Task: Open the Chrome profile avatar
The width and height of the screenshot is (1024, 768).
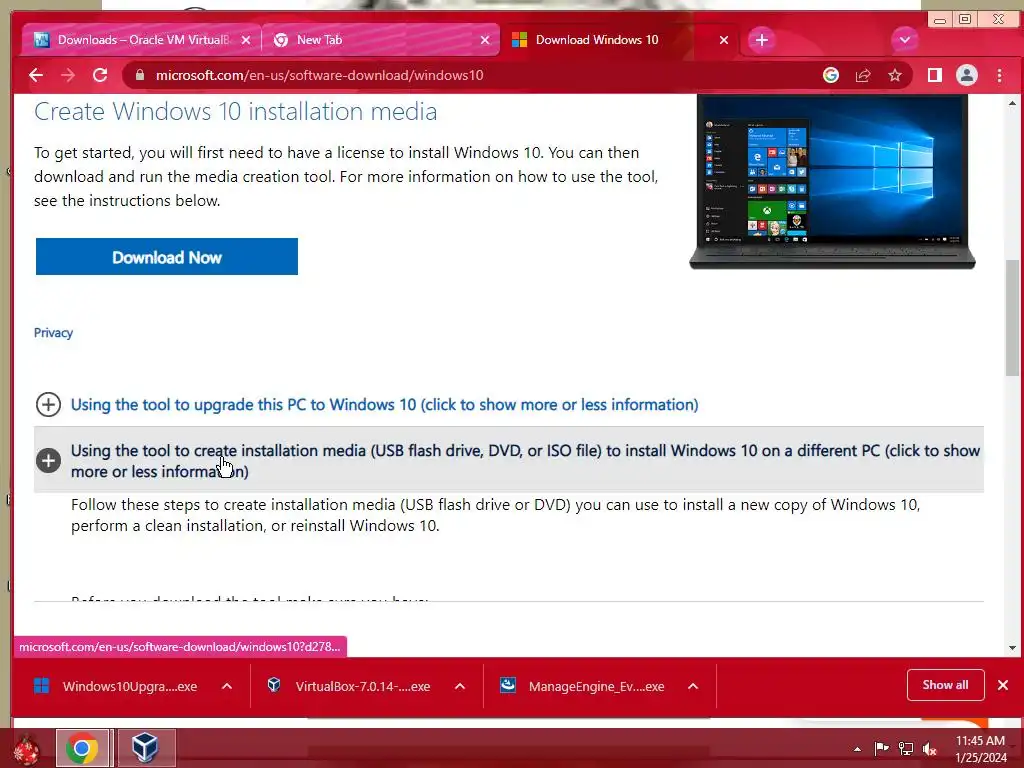Action: pyautogui.click(x=967, y=76)
